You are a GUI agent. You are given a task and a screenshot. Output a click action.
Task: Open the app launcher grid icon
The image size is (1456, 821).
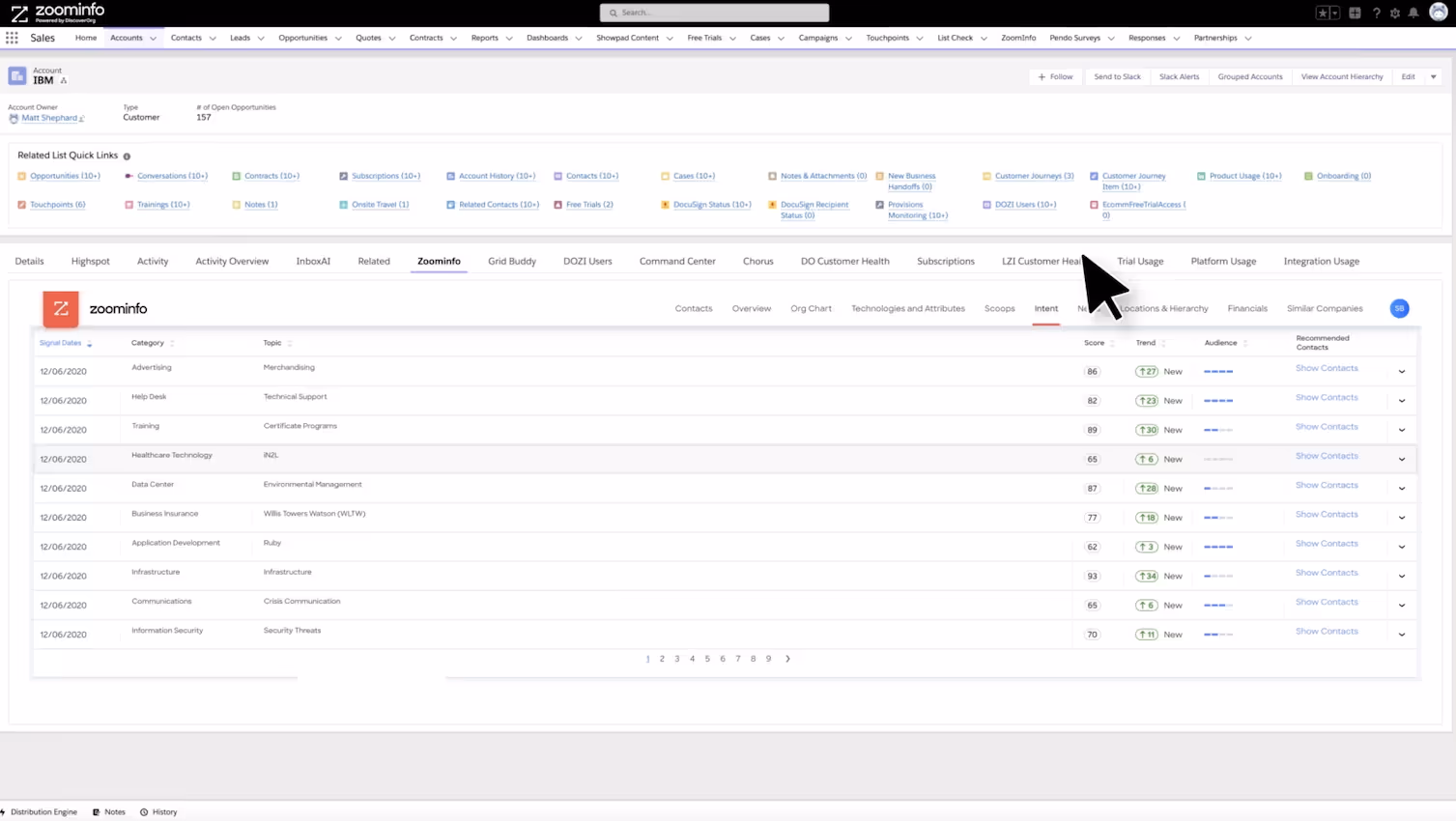[x=12, y=38]
